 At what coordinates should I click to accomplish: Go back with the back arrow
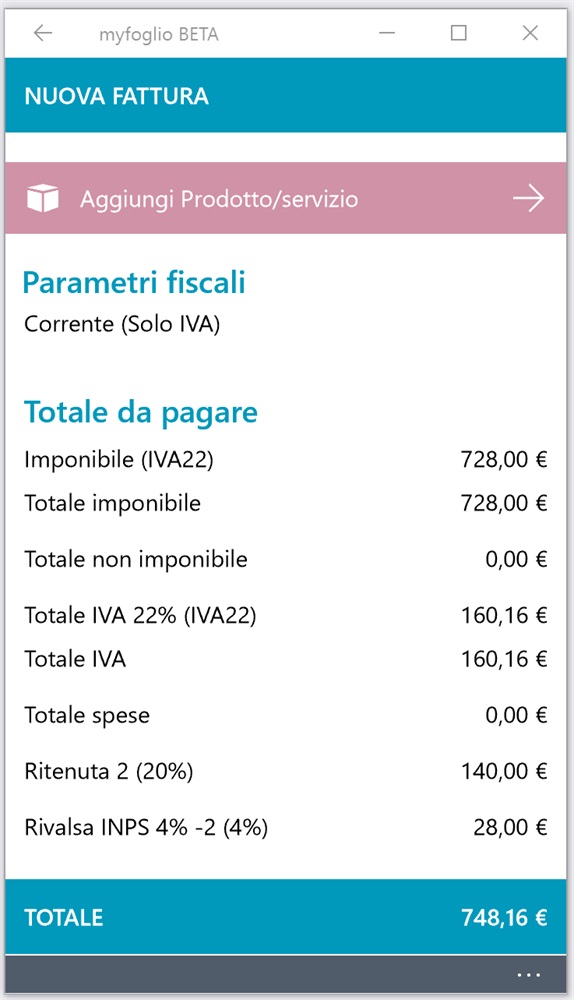click(43, 33)
